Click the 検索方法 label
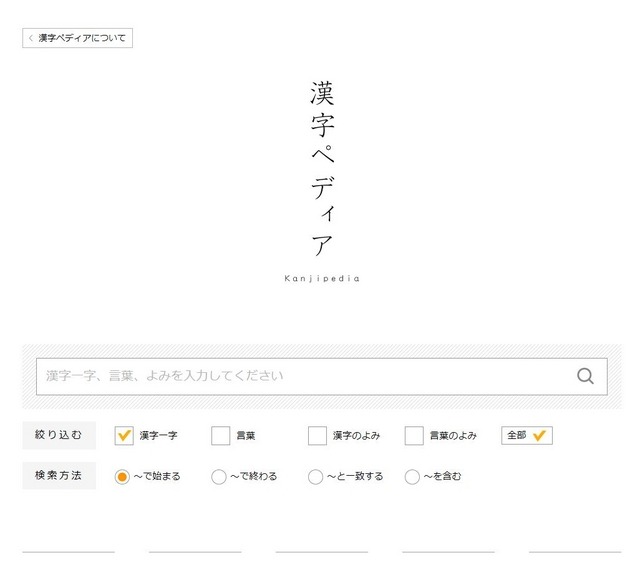The image size is (640, 578). (x=59, y=476)
